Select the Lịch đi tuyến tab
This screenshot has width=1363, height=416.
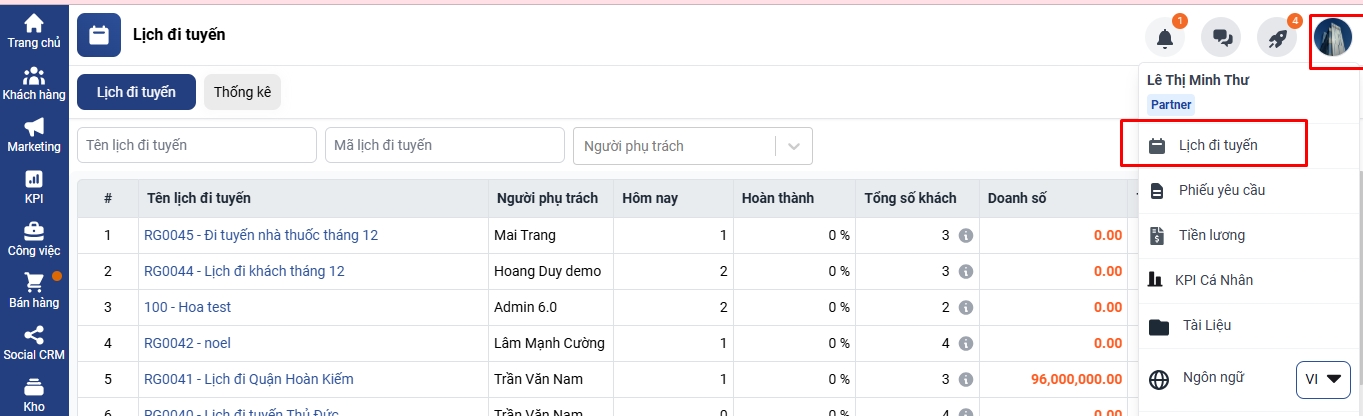tap(136, 92)
